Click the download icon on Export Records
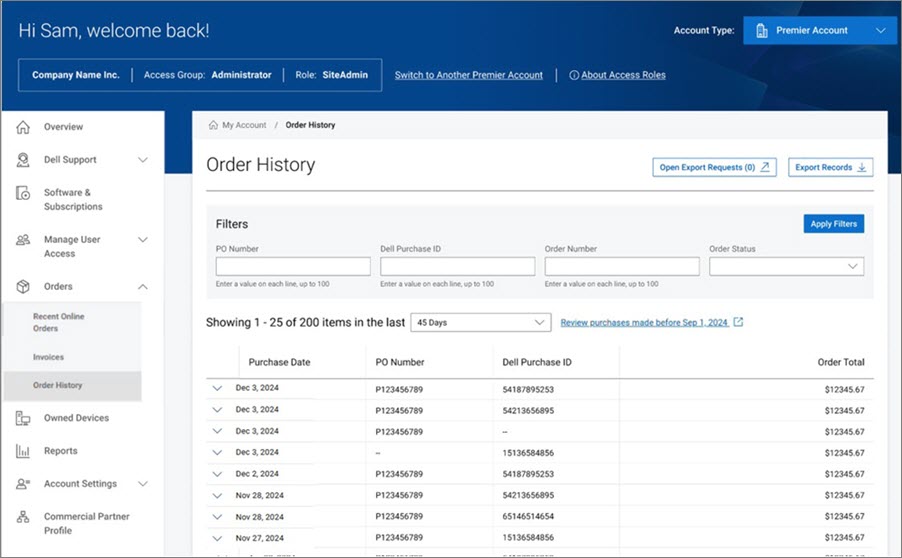This screenshot has width=902, height=558. [862, 167]
